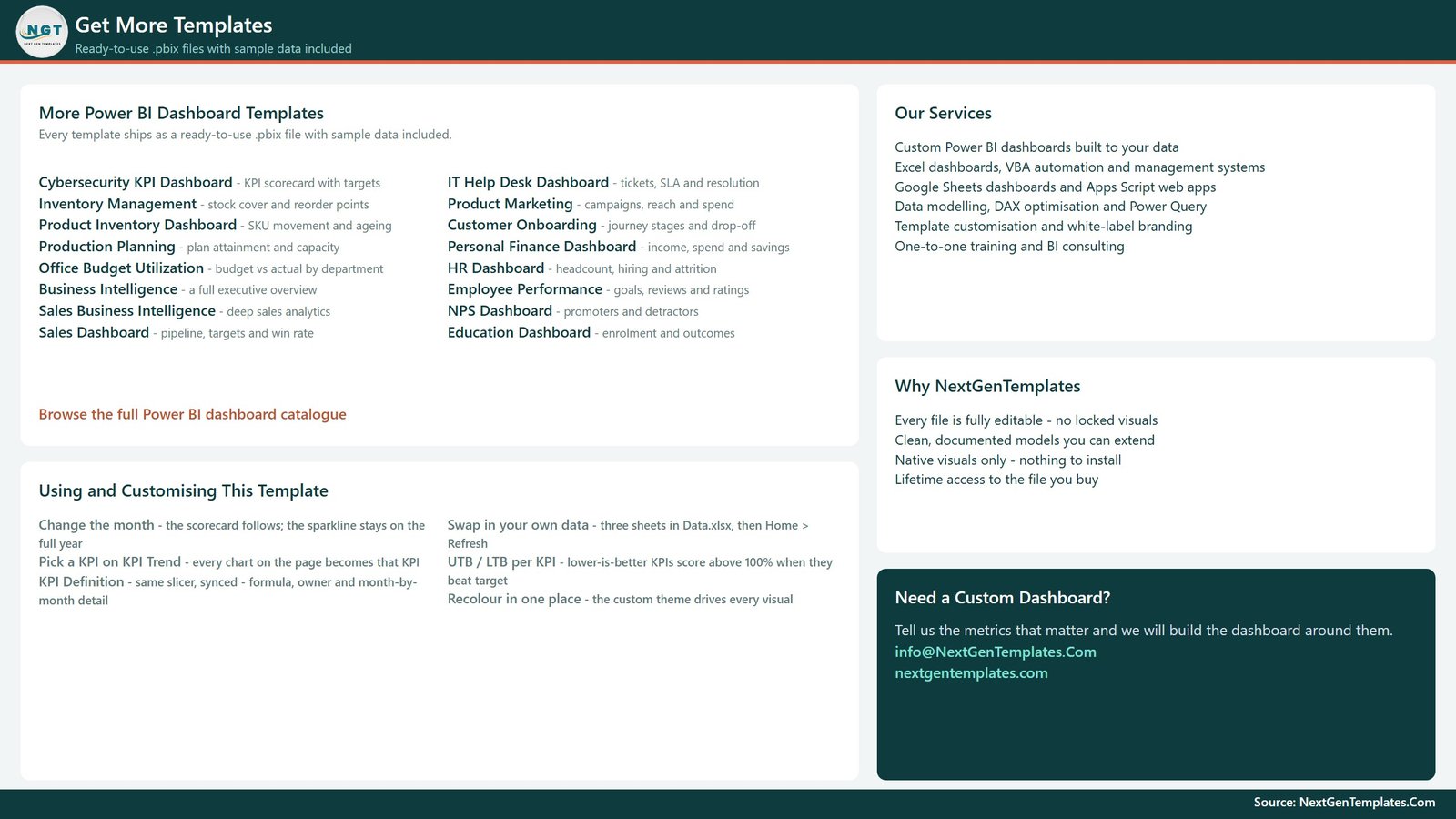Click 'Excel dashboards, VBA automation and management systems'
This screenshot has height=819, width=1456.
[1079, 167]
